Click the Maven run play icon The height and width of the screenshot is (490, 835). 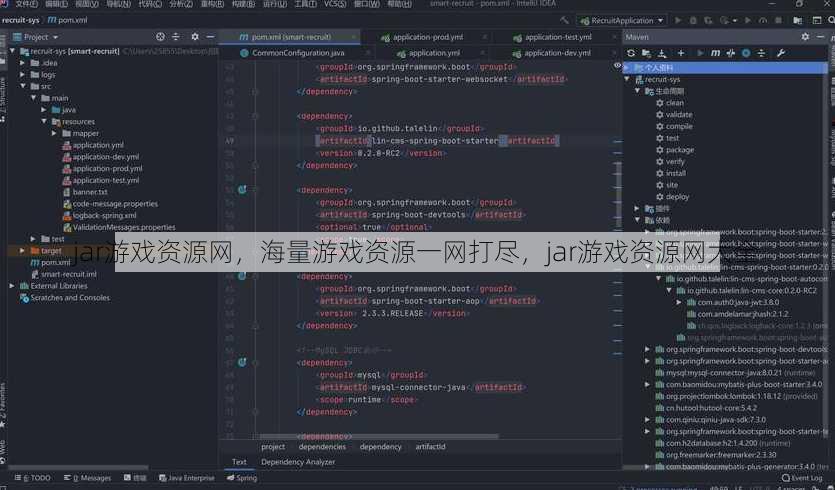click(700, 53)
